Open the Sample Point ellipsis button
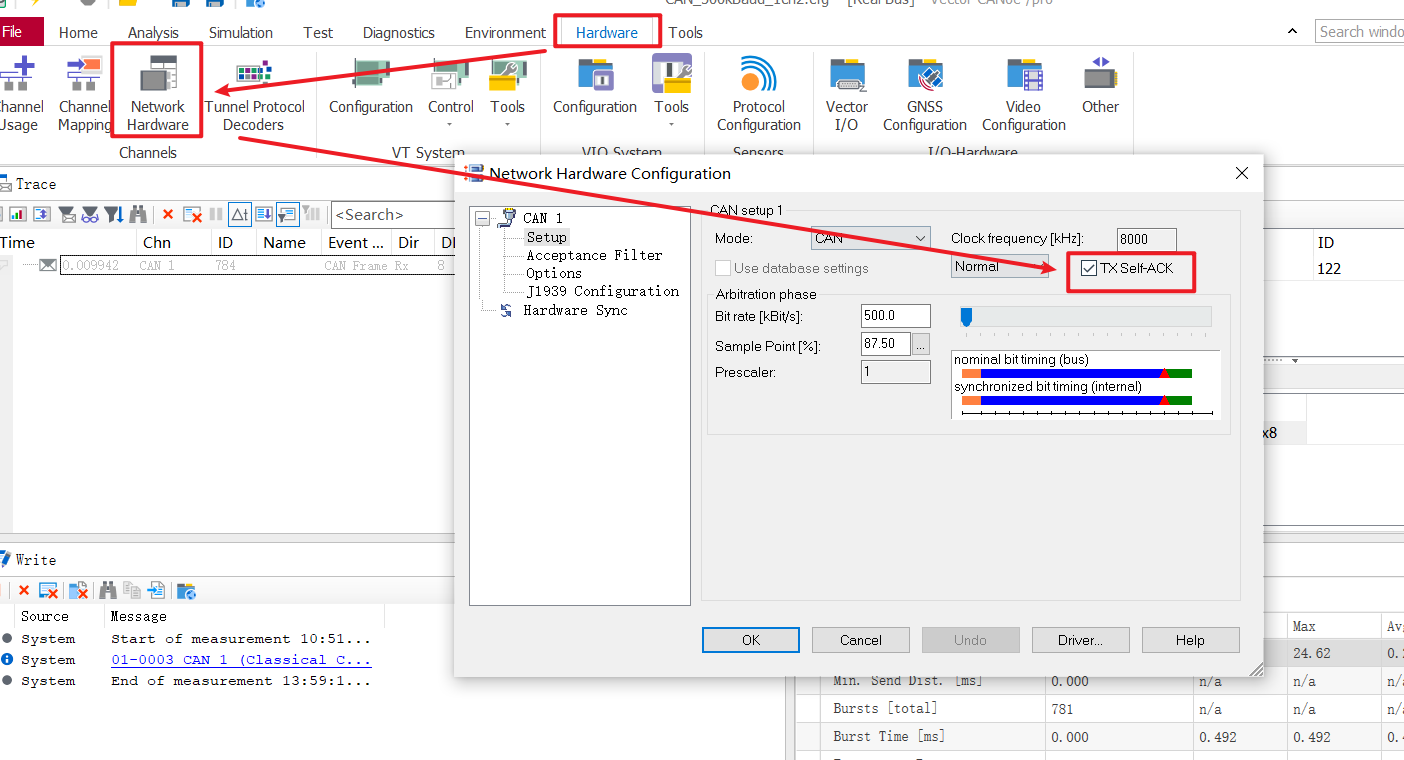This screenshot has width=1404, height=760. click(922, 345)
